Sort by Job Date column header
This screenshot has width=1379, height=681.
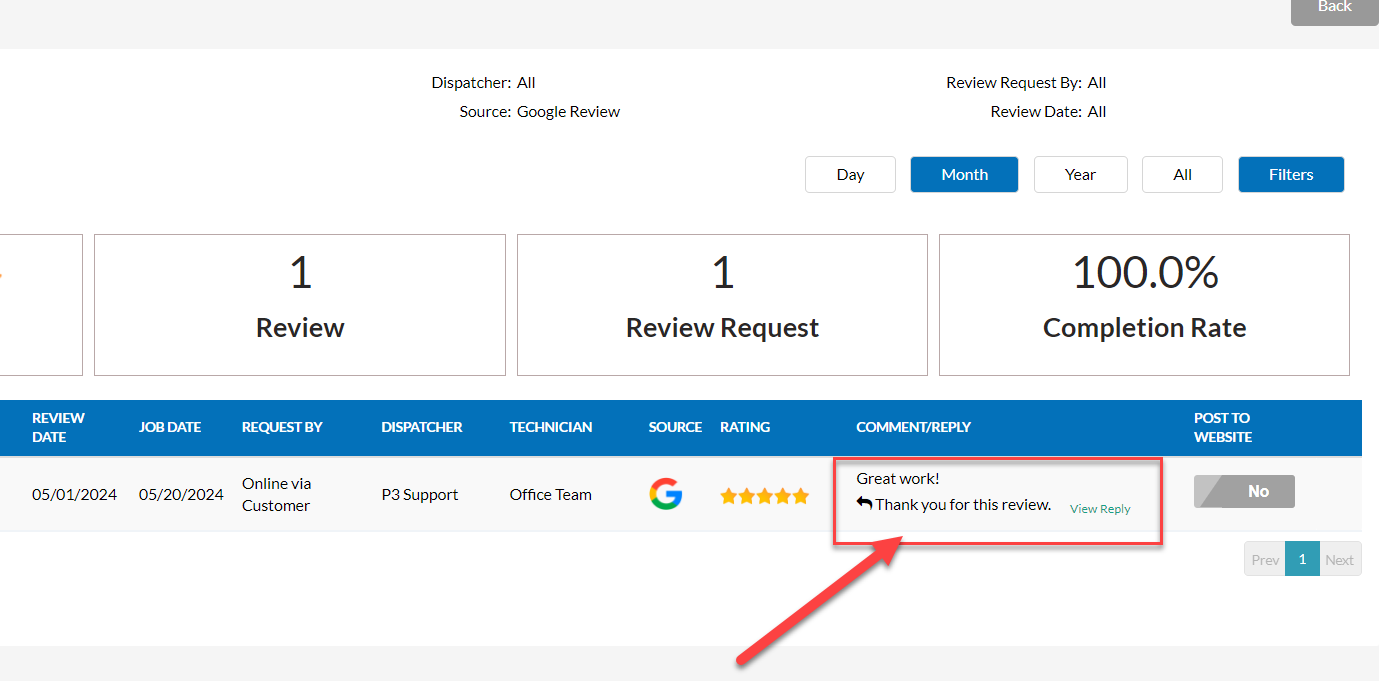pyautogui.click(x=170, y=427)
